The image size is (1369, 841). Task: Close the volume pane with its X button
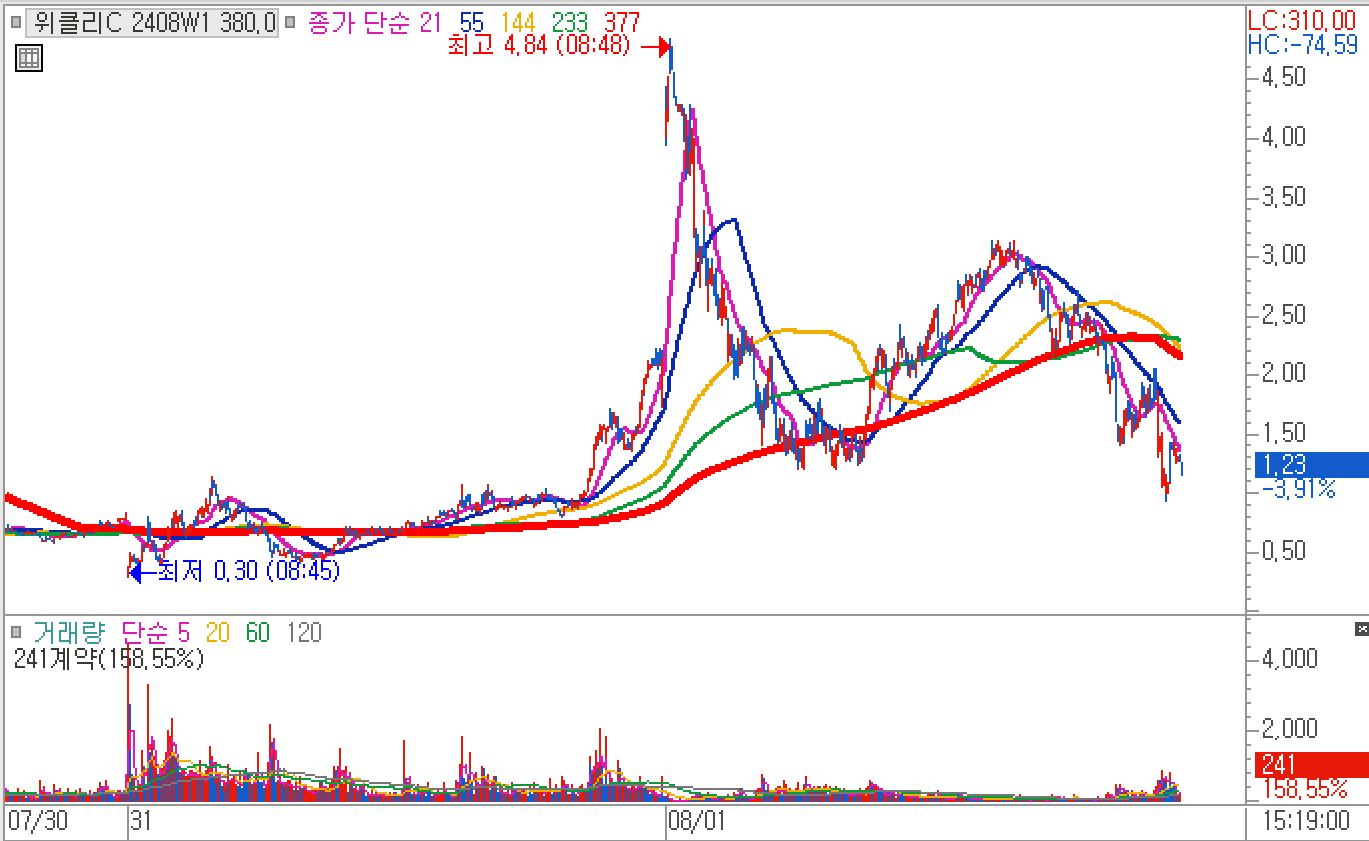(1361, 629)
